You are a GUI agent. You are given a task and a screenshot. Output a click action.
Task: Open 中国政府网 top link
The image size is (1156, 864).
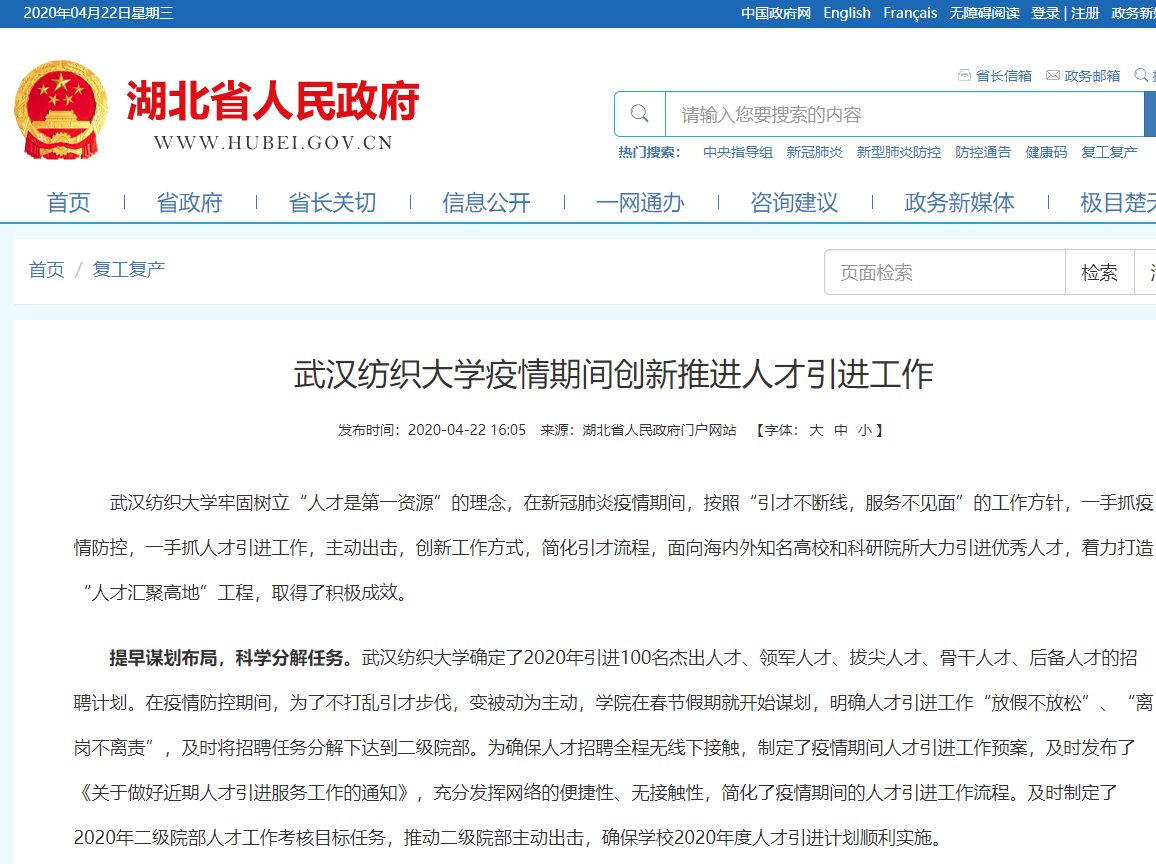776,13
